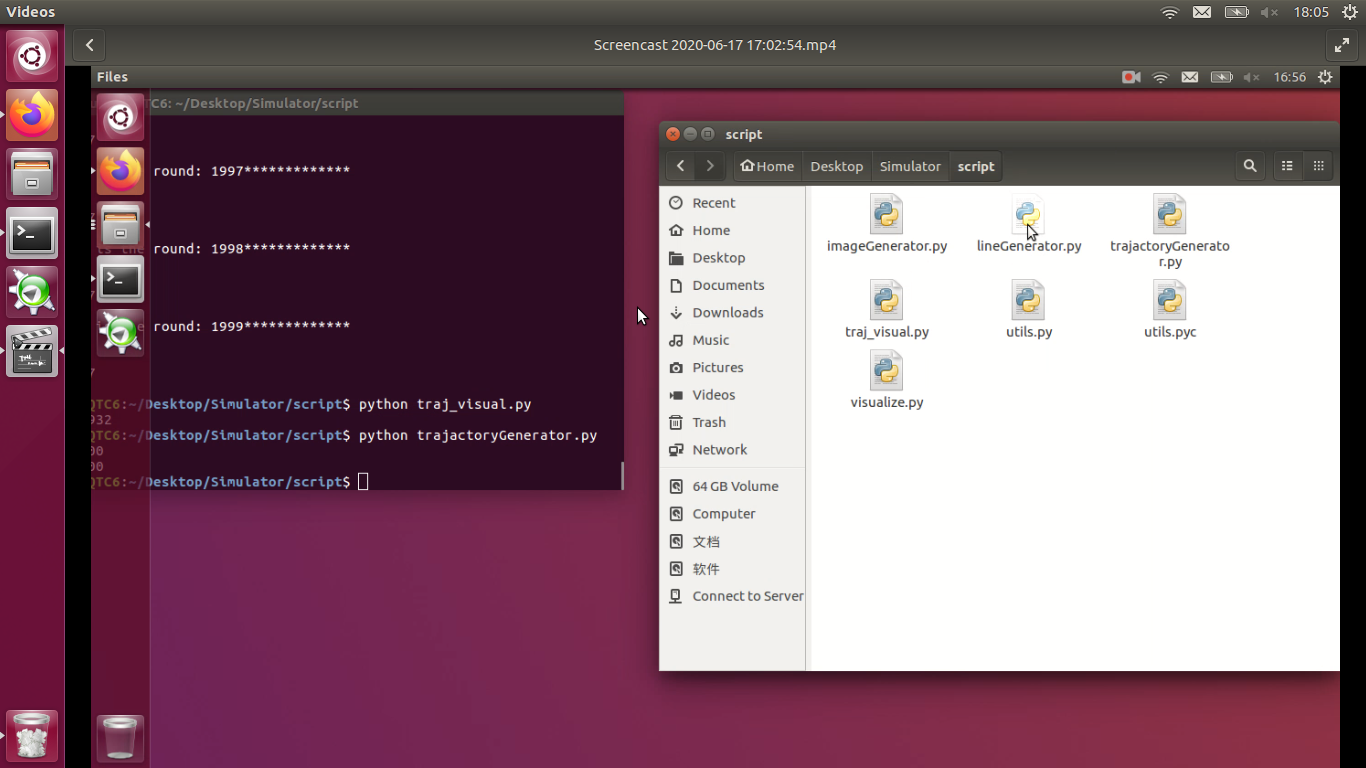Click the terminal output 'round: 1997'

251,171
